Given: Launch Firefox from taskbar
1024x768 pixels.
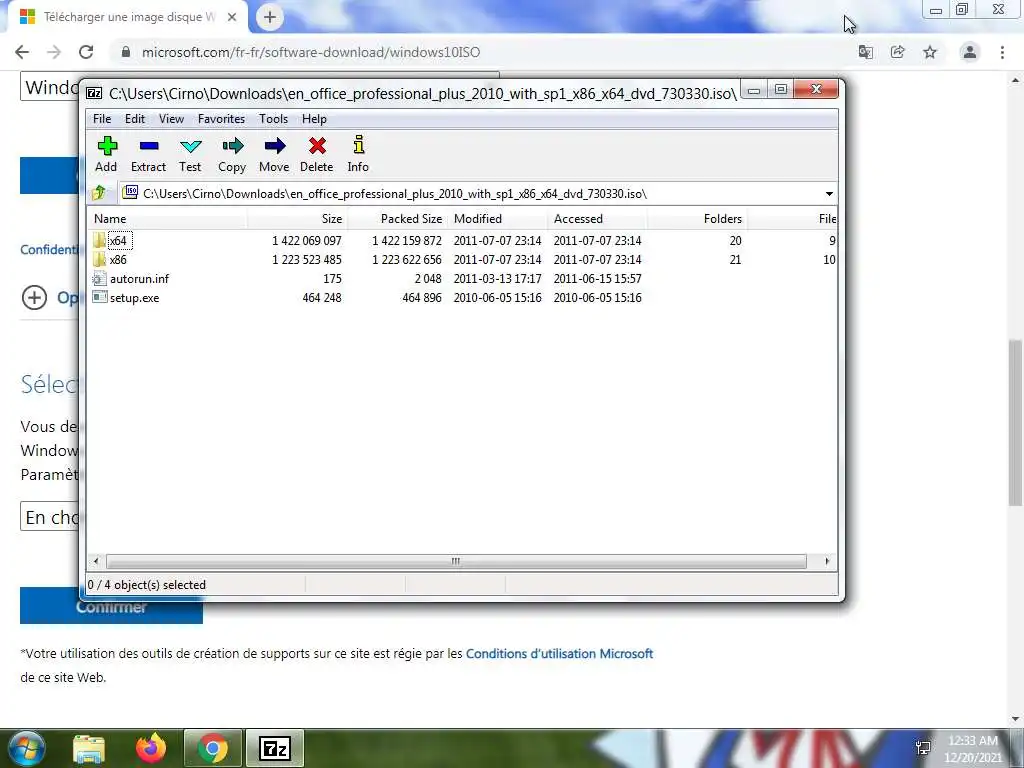Looking at the screenshot, I should pyautogui.click(x=151, y=748).
